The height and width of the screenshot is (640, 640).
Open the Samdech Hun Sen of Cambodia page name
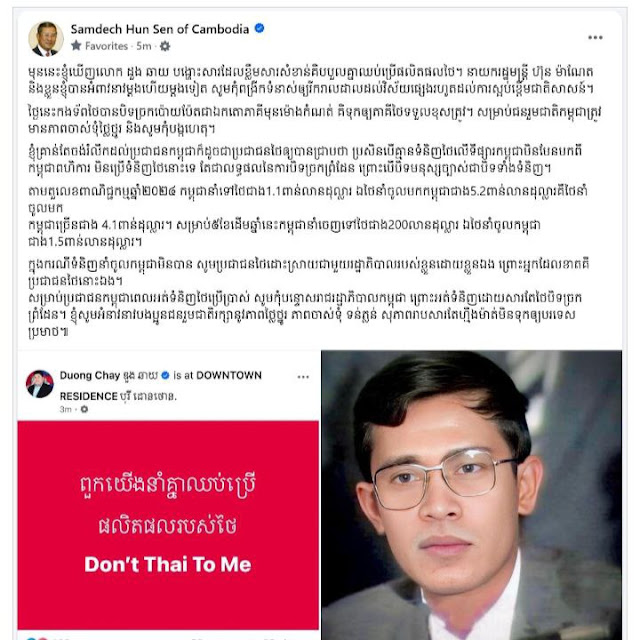[x=160, y=29]
